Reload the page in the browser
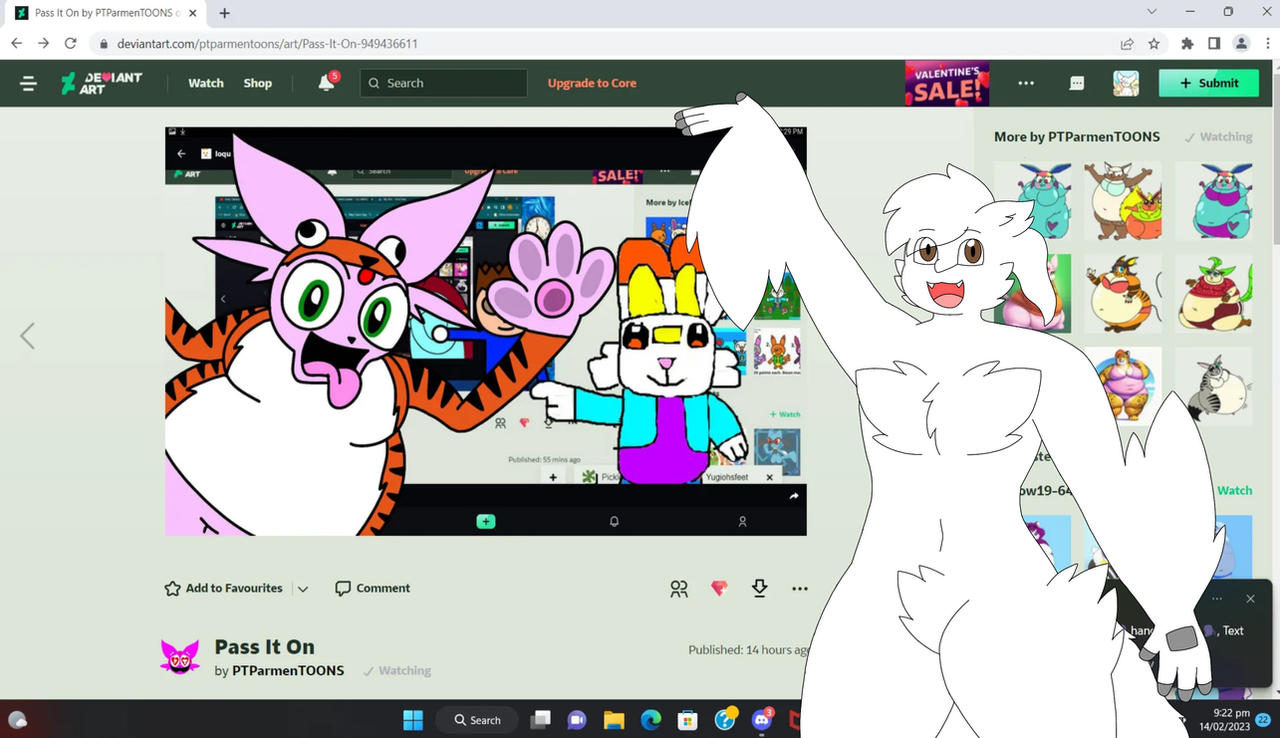 click(x=70, y=44)
